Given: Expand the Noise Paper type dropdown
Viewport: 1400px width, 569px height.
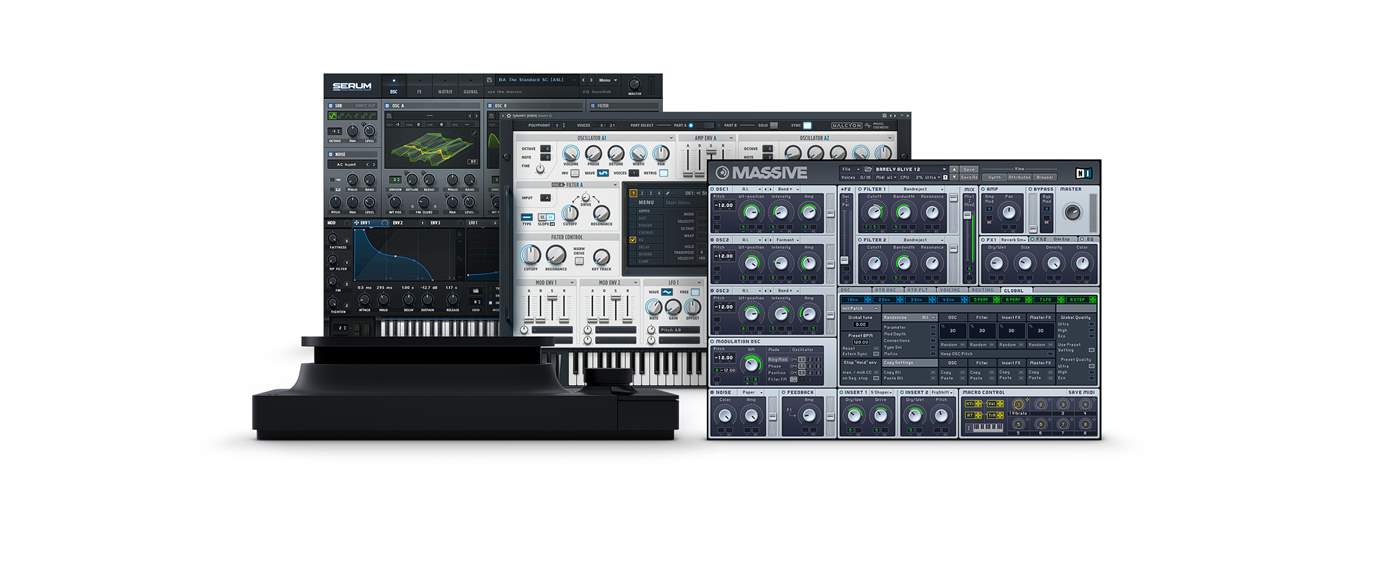Looking at the screenshot, I should tap(751, 393).
